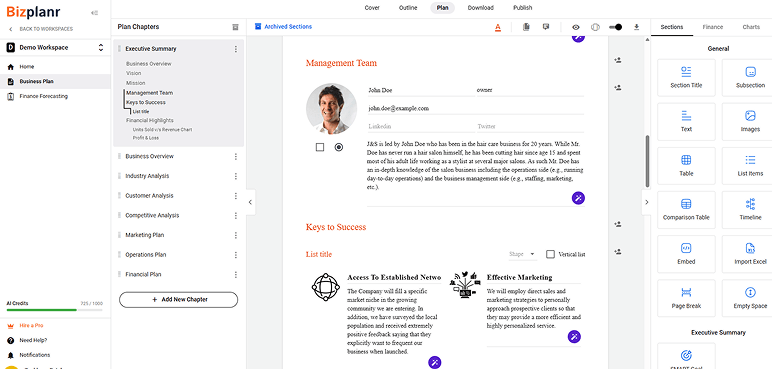Switch to the Finance panel tab

point(712,27)
